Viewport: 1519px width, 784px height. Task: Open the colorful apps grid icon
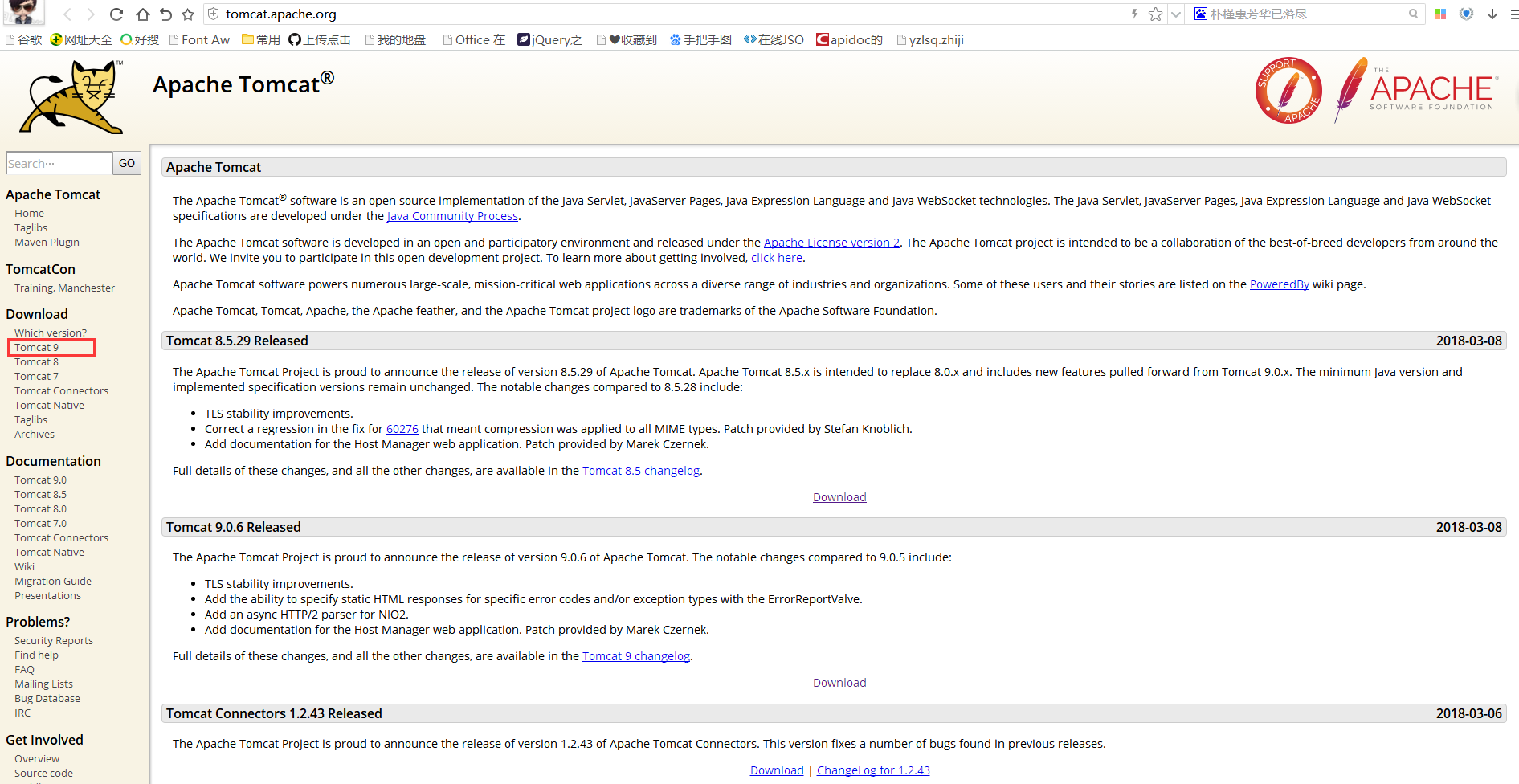[1440, 14]
